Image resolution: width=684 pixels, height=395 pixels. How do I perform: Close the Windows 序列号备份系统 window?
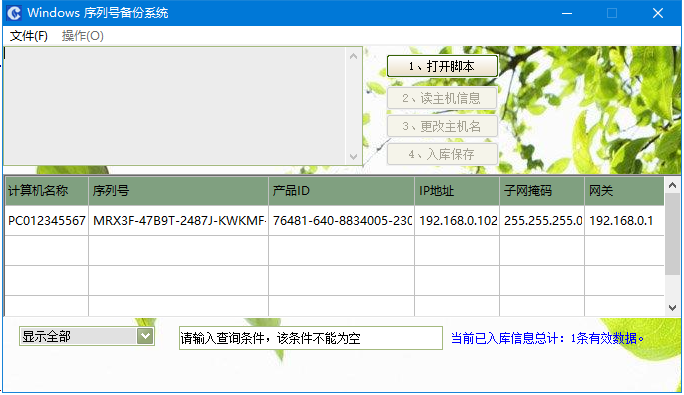tap(658, 13)
